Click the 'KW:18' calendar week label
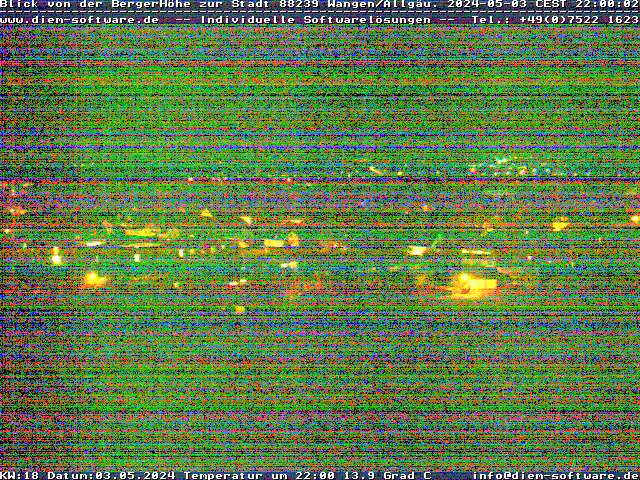The width and height of the screenshot is (640, 480). pyautogui.click(x=20, y=475)
